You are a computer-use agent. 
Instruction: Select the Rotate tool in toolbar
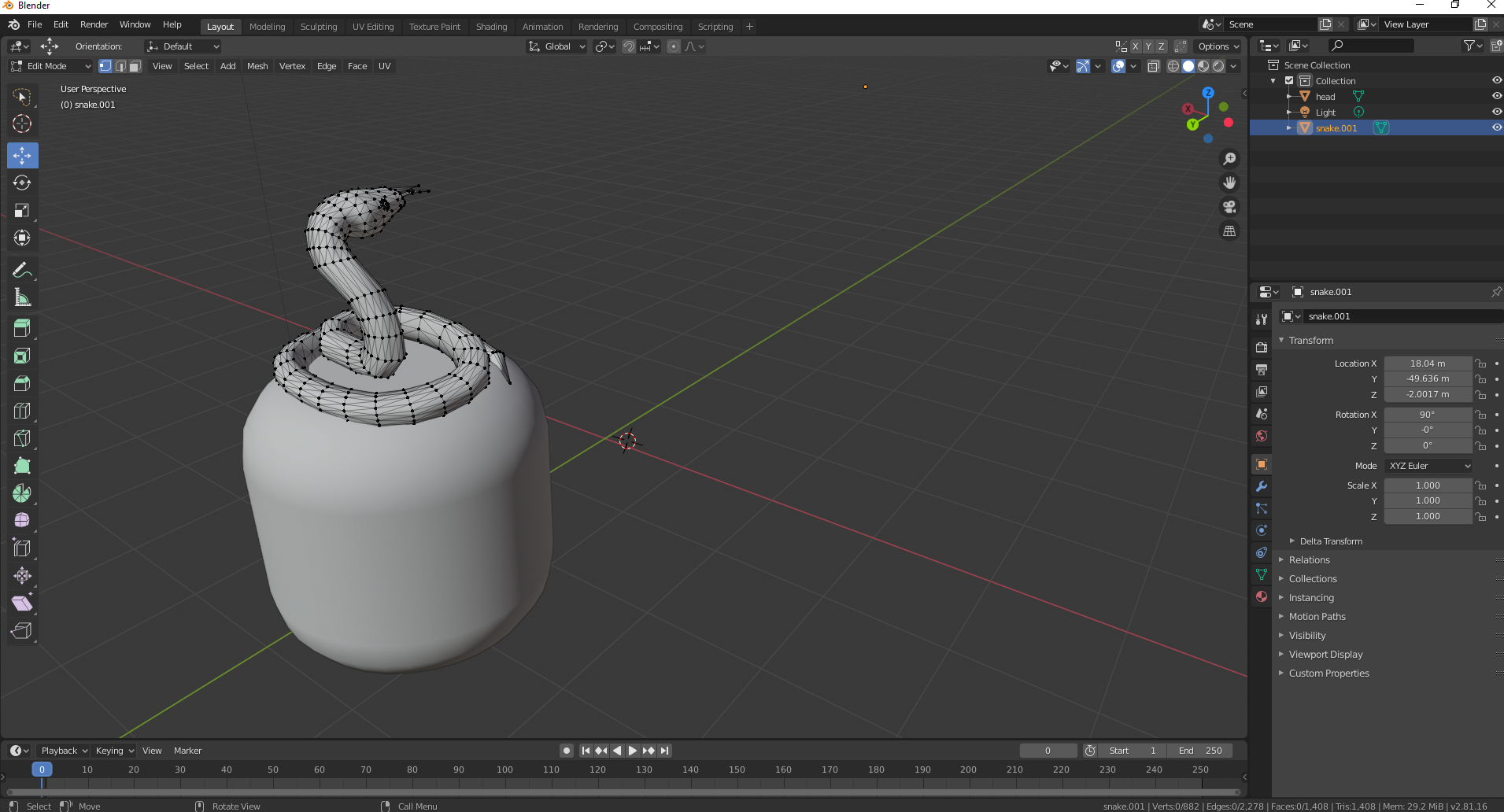[22, 183]
